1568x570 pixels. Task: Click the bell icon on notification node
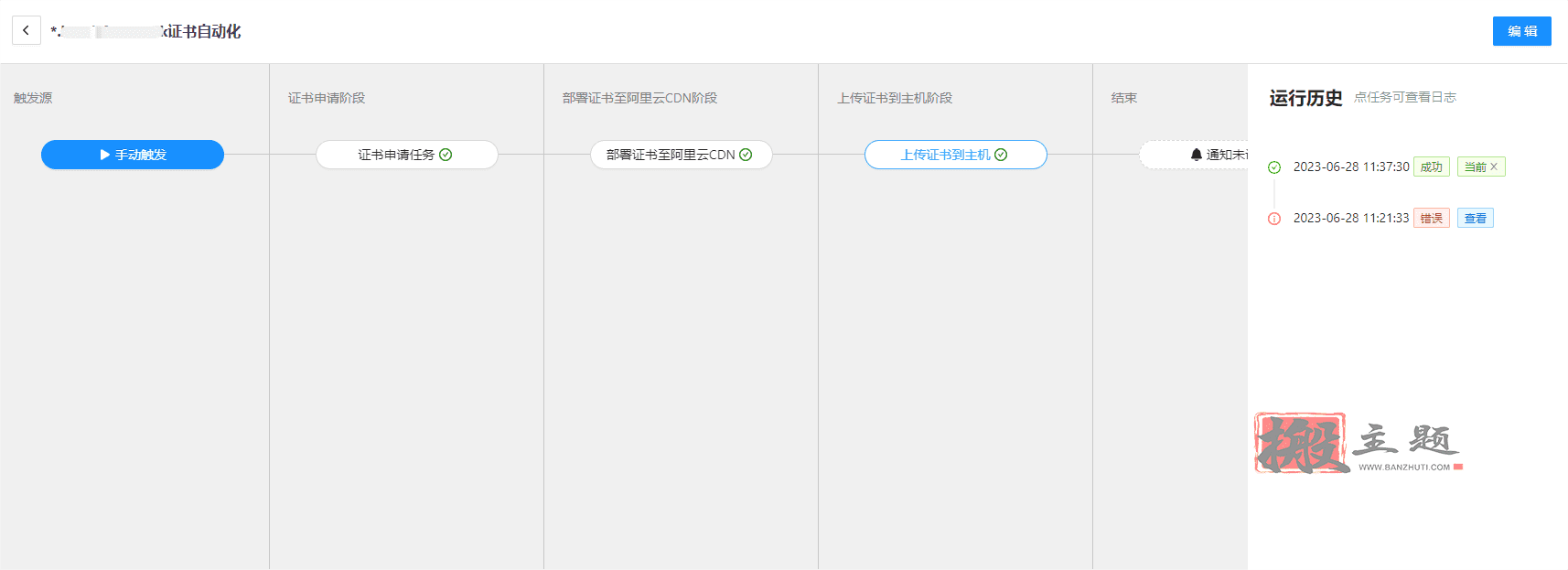tap(1197, 155)
